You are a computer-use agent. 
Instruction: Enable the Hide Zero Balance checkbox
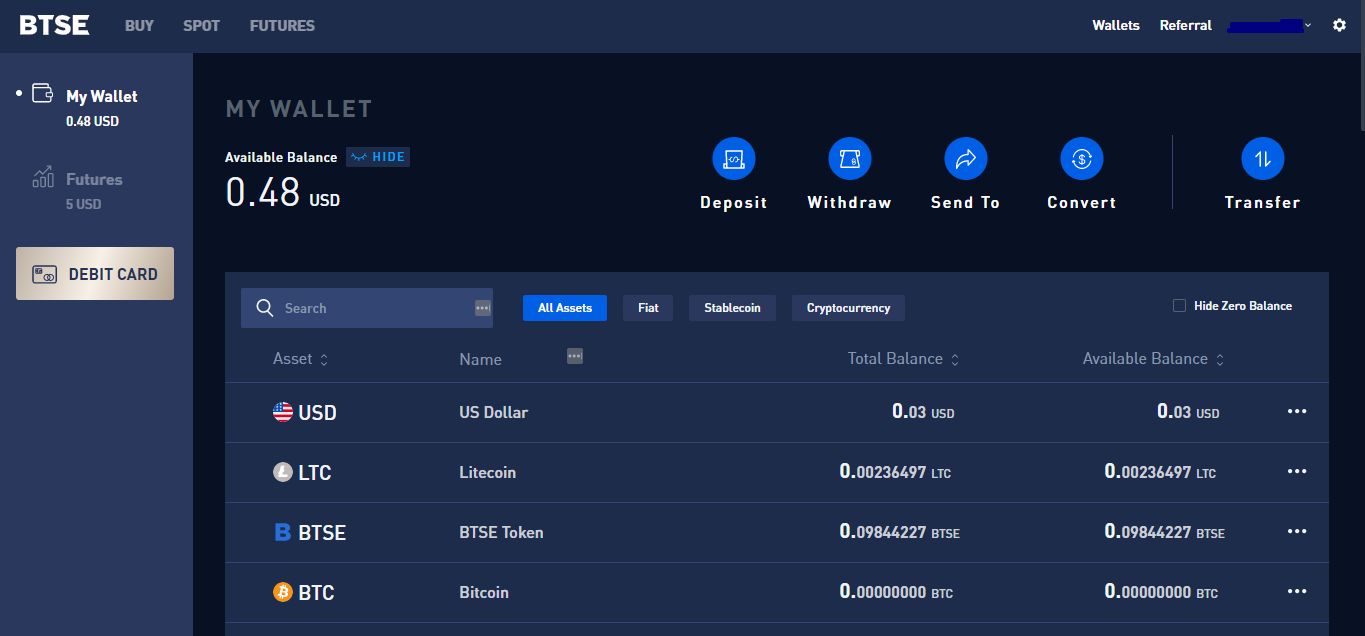[1179, 306]
